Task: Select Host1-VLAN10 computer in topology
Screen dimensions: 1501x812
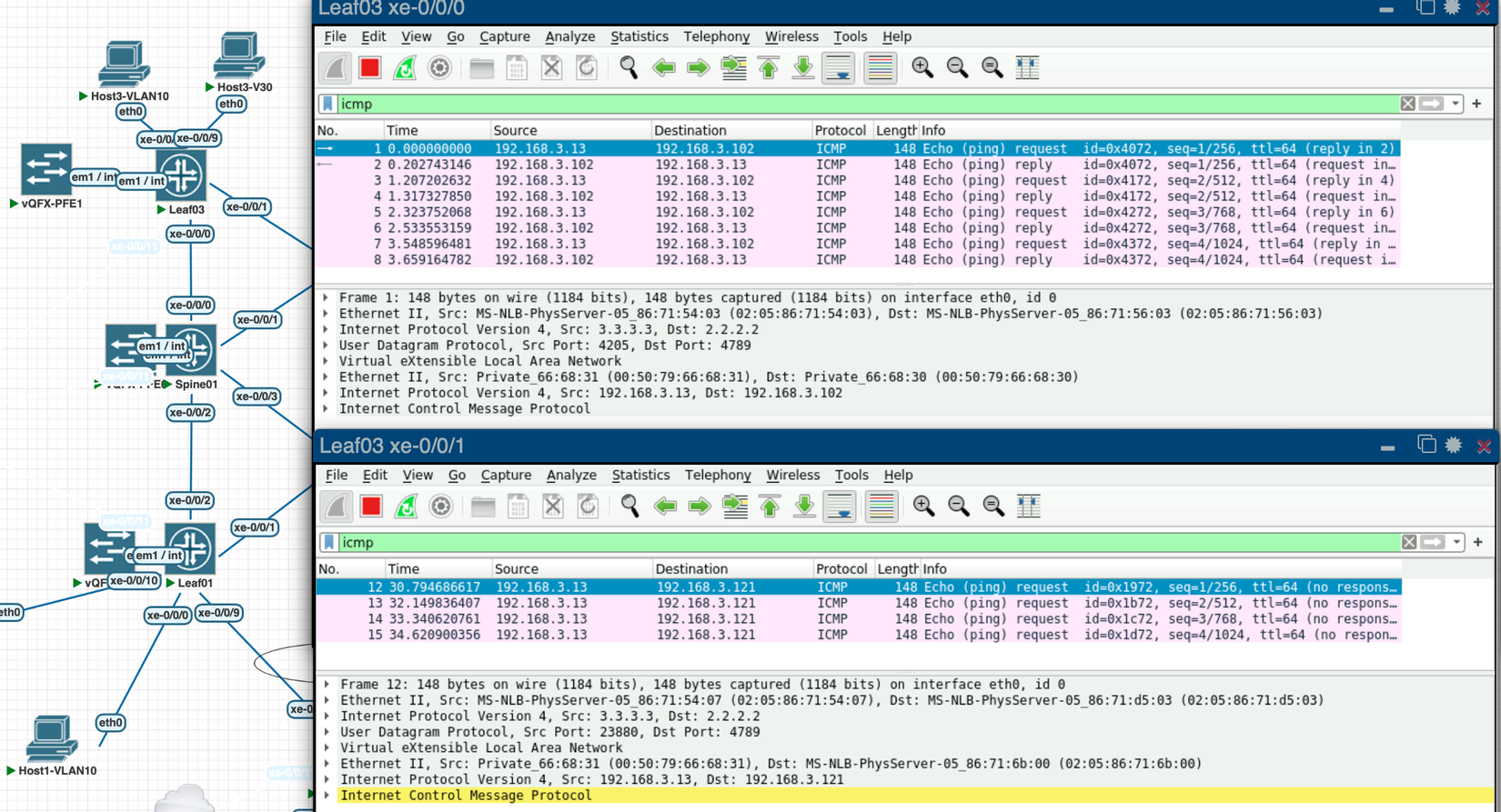Action: tap(51, 738)
